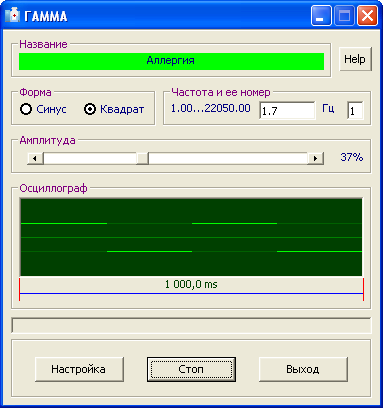
Task: Click the amplitude slider thumb
Action: click(142, 158)
